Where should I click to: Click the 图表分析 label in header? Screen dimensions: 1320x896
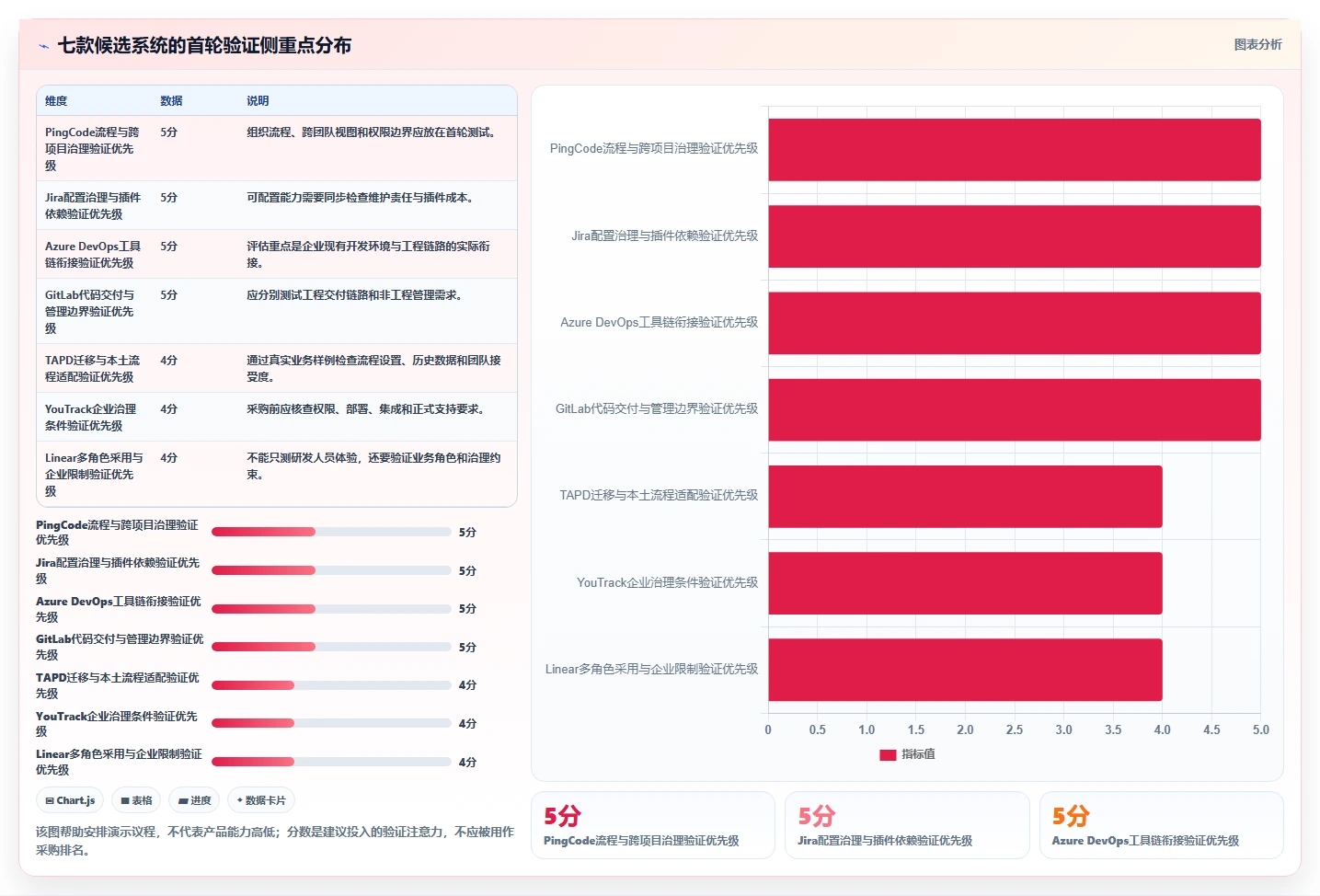(x=1257, y=44)
